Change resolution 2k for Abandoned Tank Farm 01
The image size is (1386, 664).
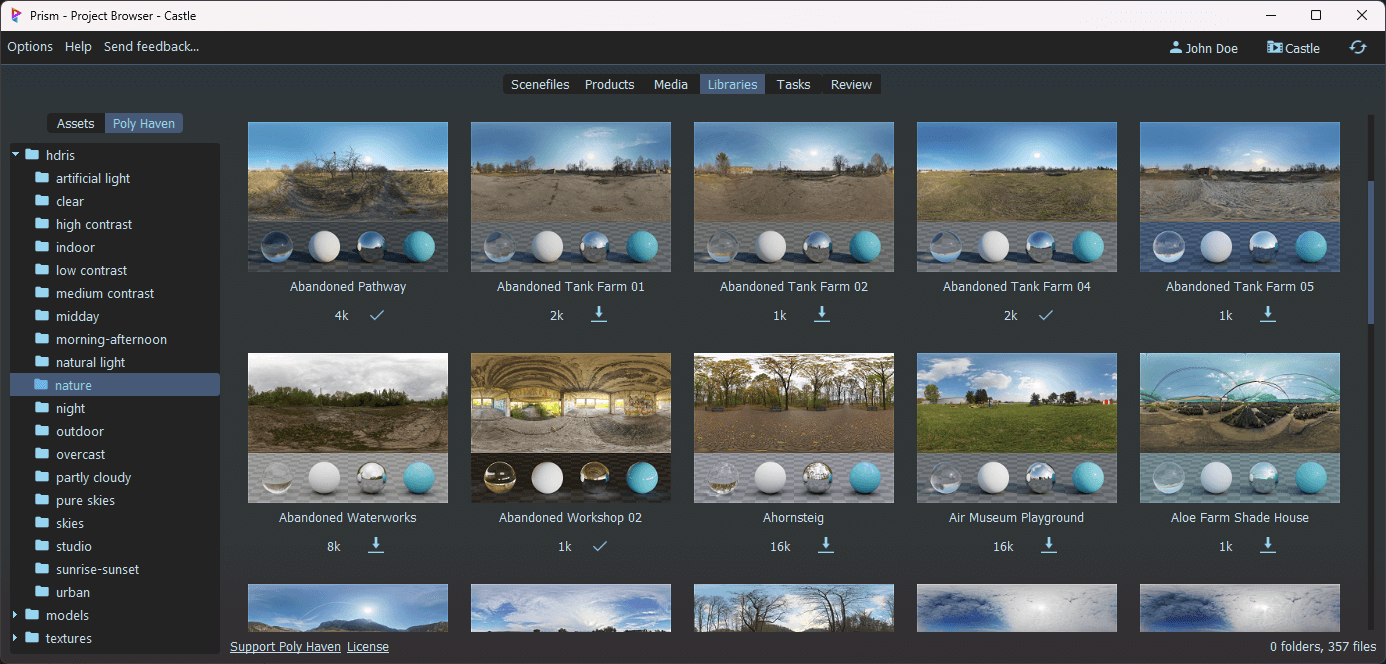pos(556,316)
